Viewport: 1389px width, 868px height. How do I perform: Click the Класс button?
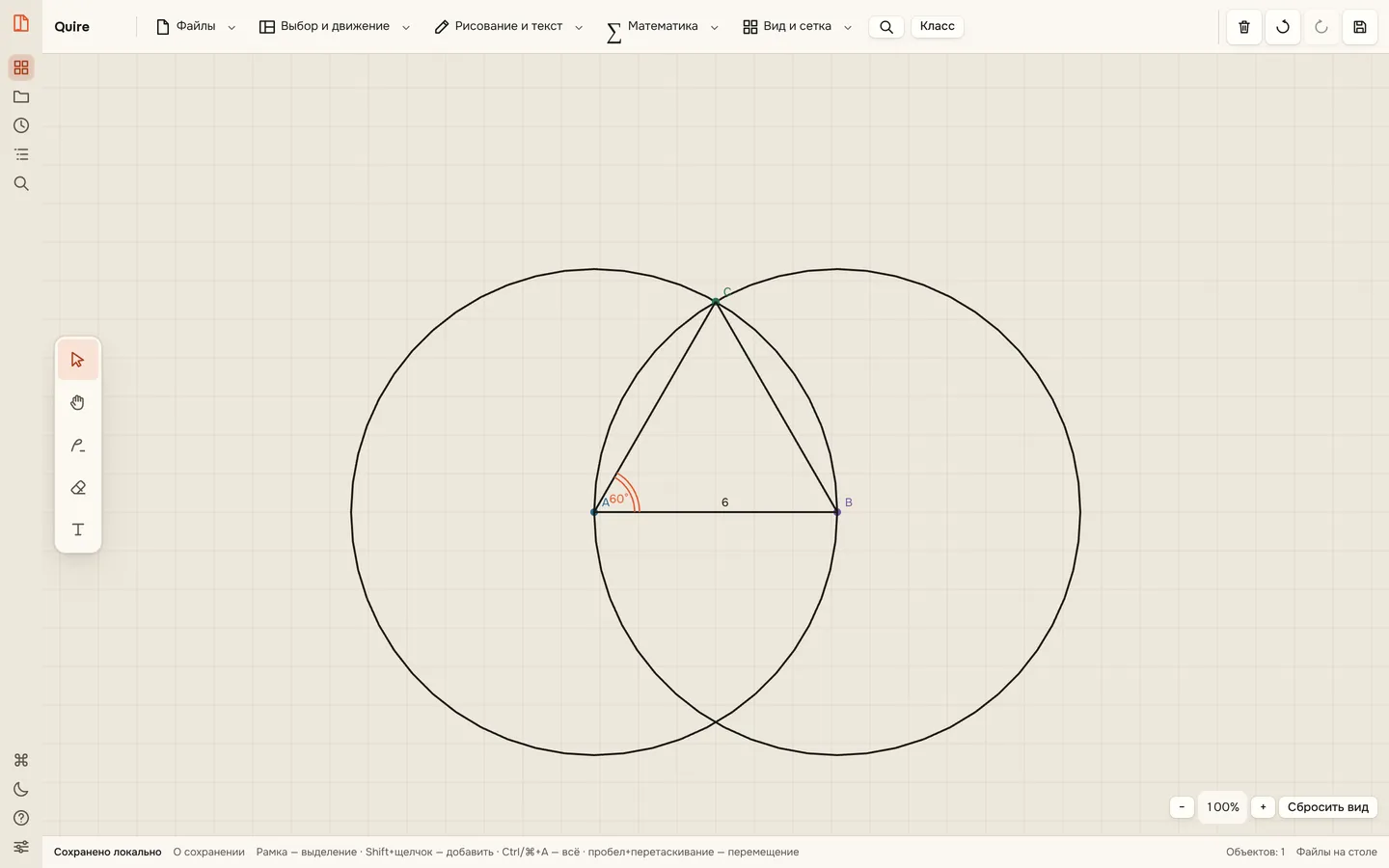(x=938, y=26)
